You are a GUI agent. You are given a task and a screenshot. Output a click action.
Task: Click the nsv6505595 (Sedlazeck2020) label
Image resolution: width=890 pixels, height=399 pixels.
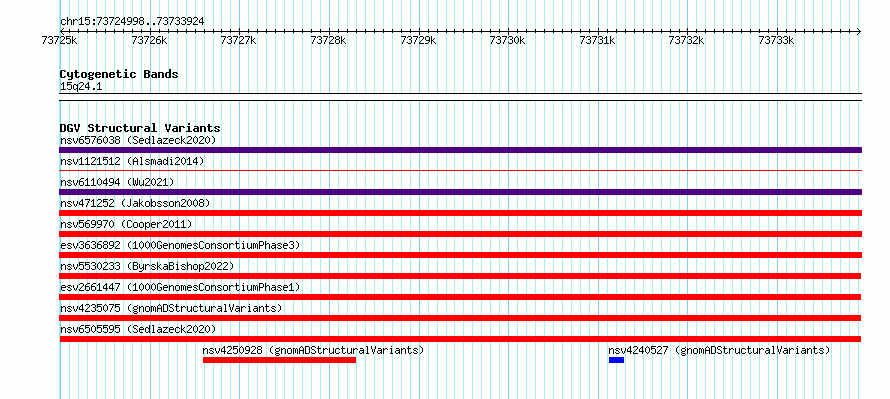coord(138,329)
